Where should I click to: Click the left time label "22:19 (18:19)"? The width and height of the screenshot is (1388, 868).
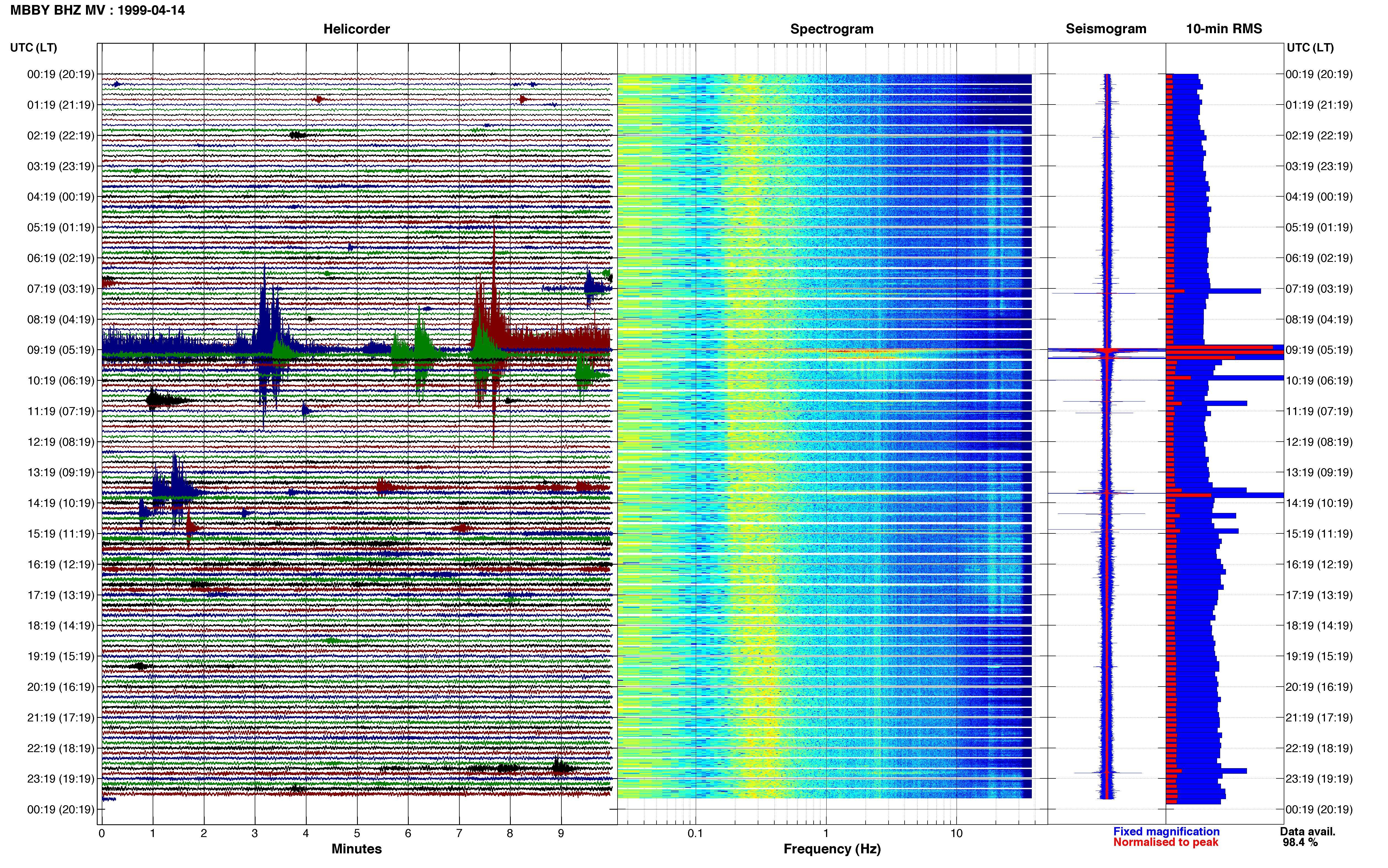(60, 748)
